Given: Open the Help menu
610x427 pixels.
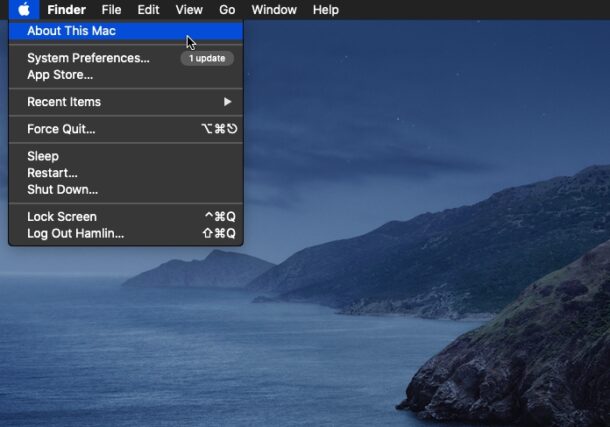Looking at the screenshot, I should tap(326, 10).
